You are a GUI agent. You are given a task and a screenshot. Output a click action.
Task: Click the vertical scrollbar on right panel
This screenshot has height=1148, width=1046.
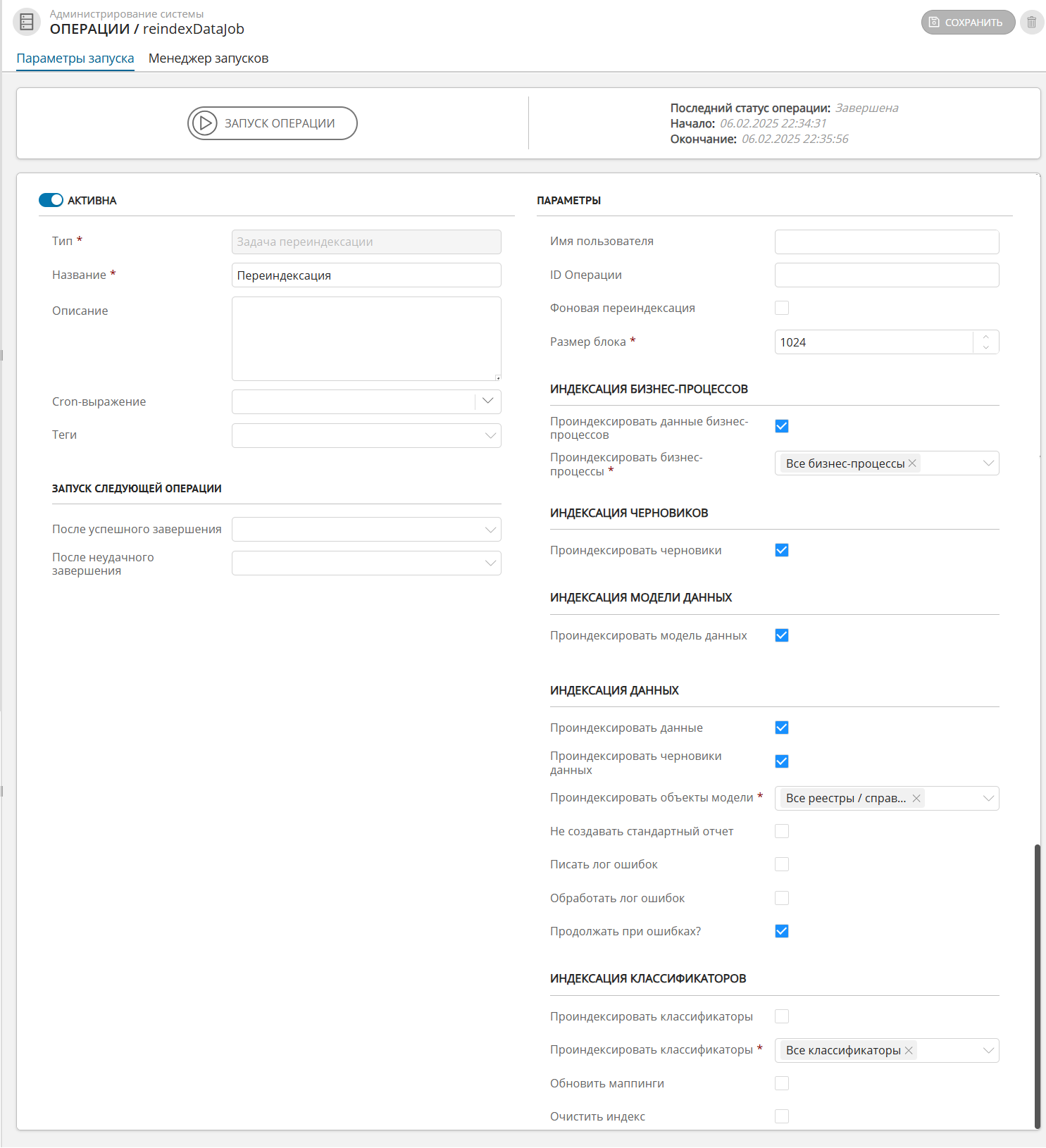(x=1037, y=986)
